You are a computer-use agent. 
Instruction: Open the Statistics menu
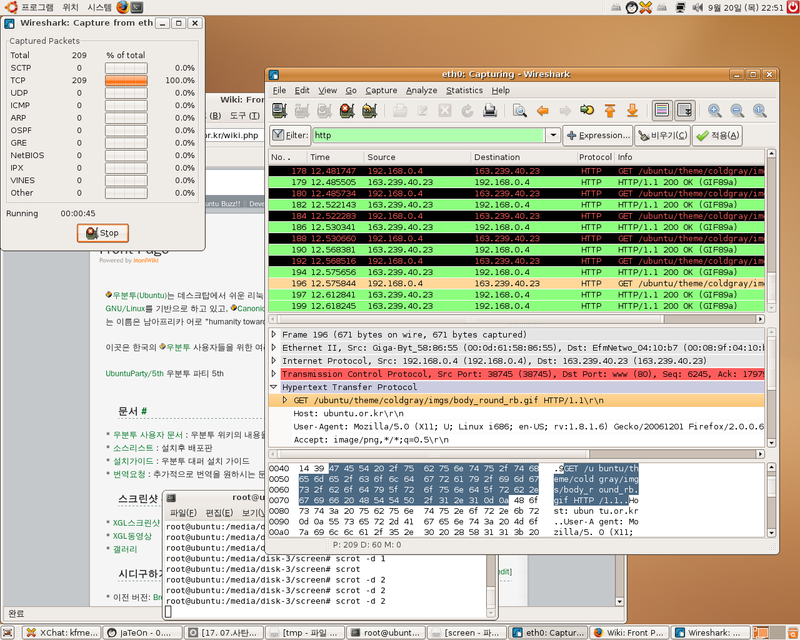tap(464, 90)
